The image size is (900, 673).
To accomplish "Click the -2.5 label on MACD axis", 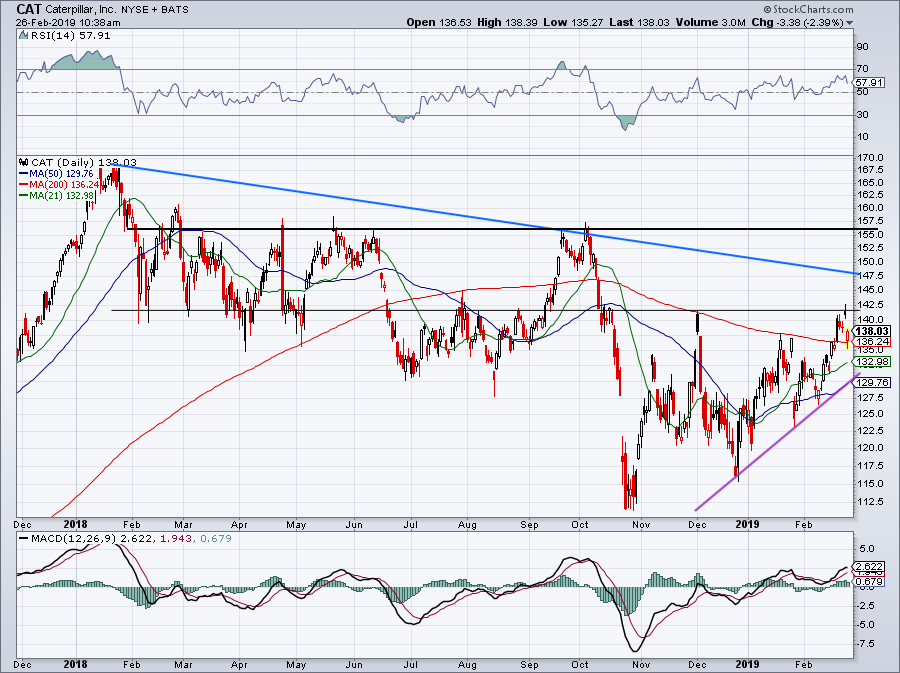I will [x=867, y=605].
